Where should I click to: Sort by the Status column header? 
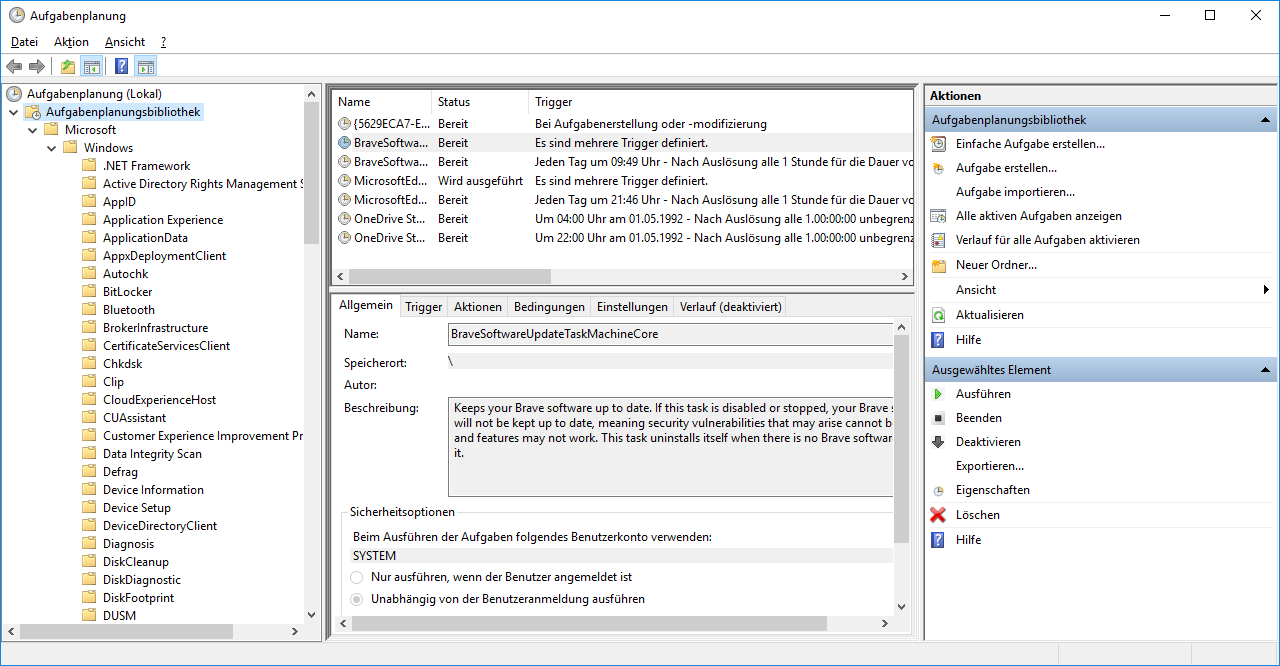click(480, 102)
